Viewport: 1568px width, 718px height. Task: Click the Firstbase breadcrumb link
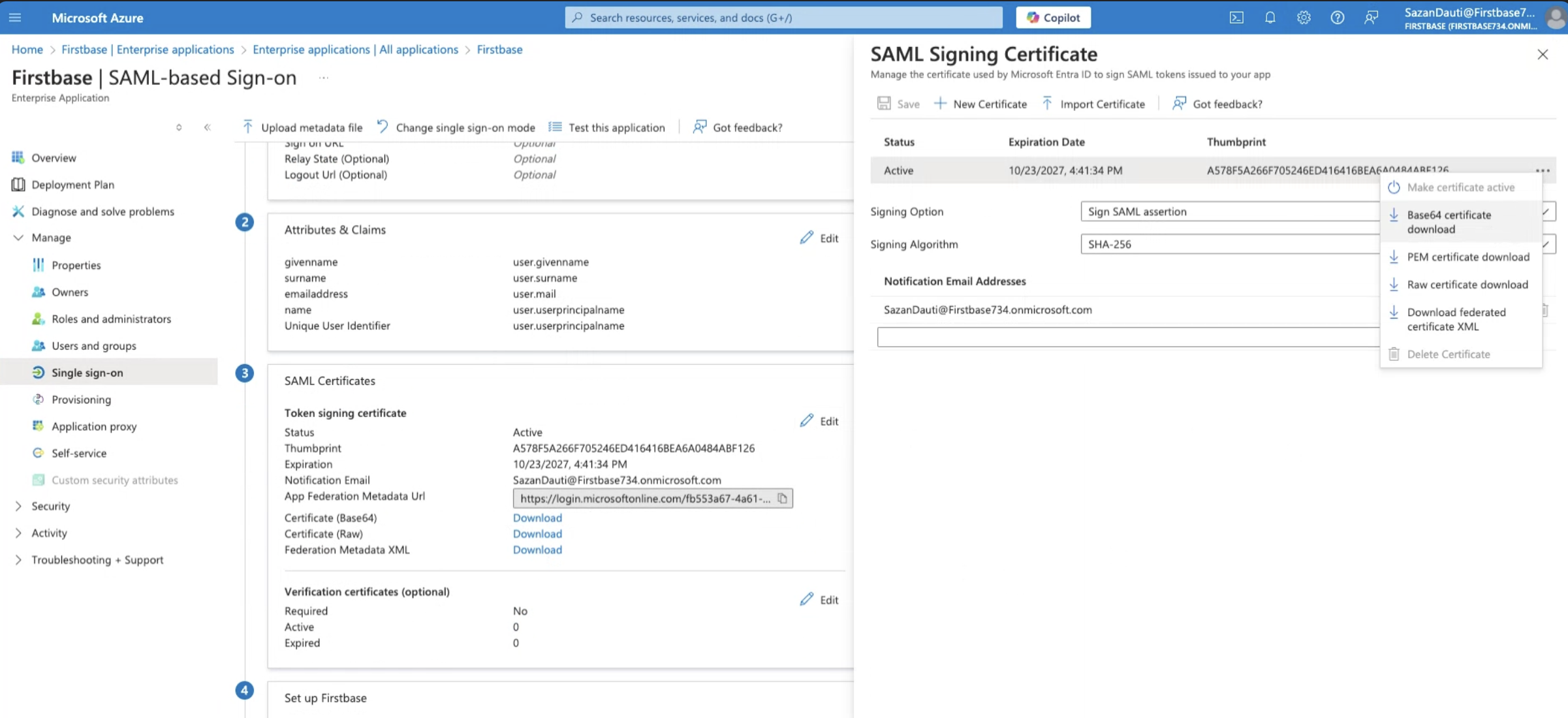[x=499, y=50]
